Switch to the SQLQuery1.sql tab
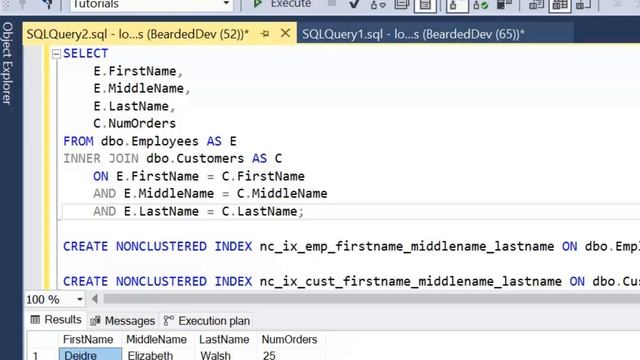640x360 pixels. (413, 34)
